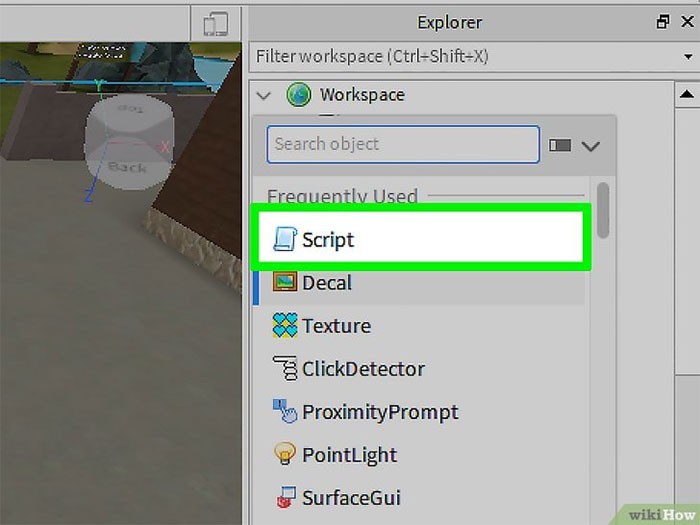This screenshot has height=525, width=700.
Task: Click the ProximityPrompt hand icon
Action: coord(284,411)
